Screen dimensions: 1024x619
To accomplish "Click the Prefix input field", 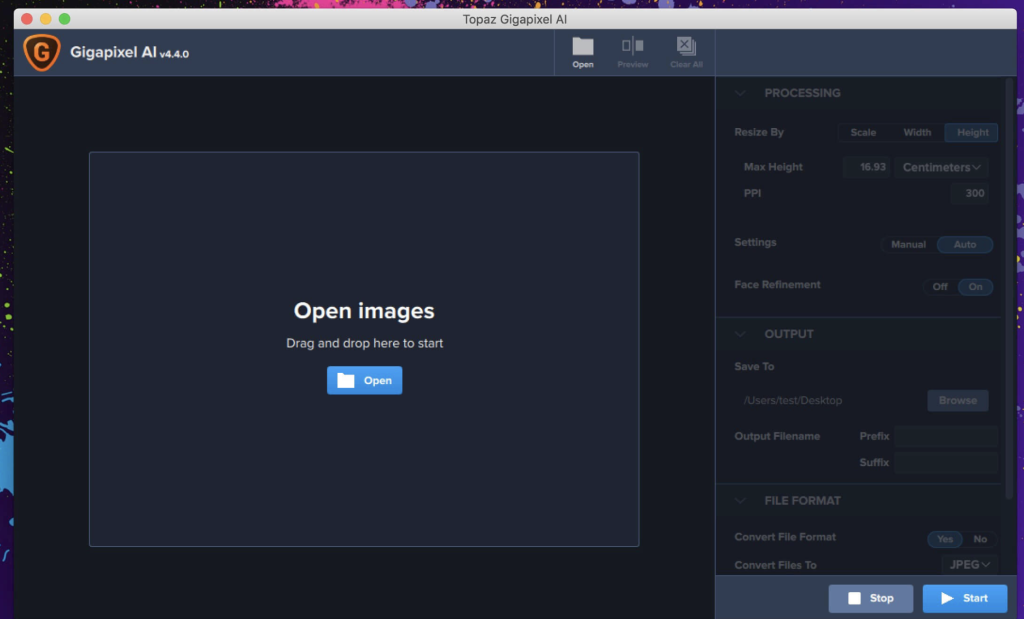I will tap(946, 436).
